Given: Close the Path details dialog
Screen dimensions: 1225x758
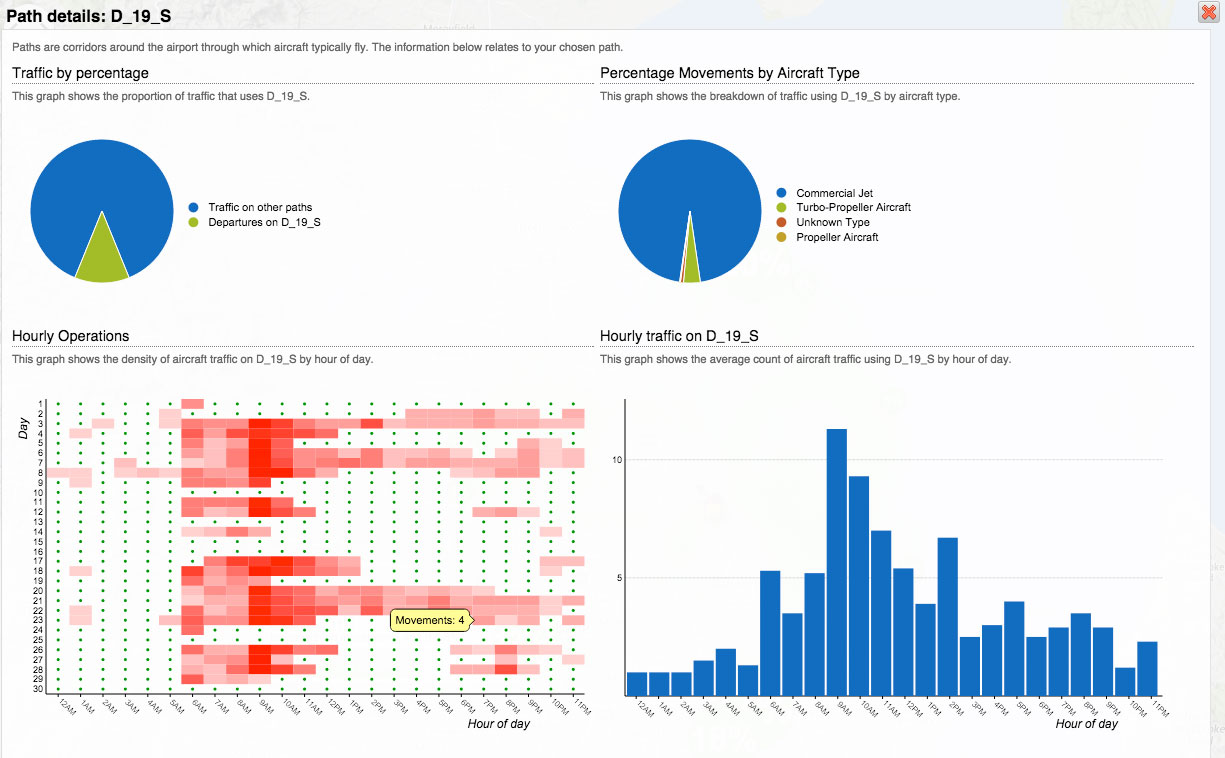Looking at the screenshot, I should [1207, 12].
